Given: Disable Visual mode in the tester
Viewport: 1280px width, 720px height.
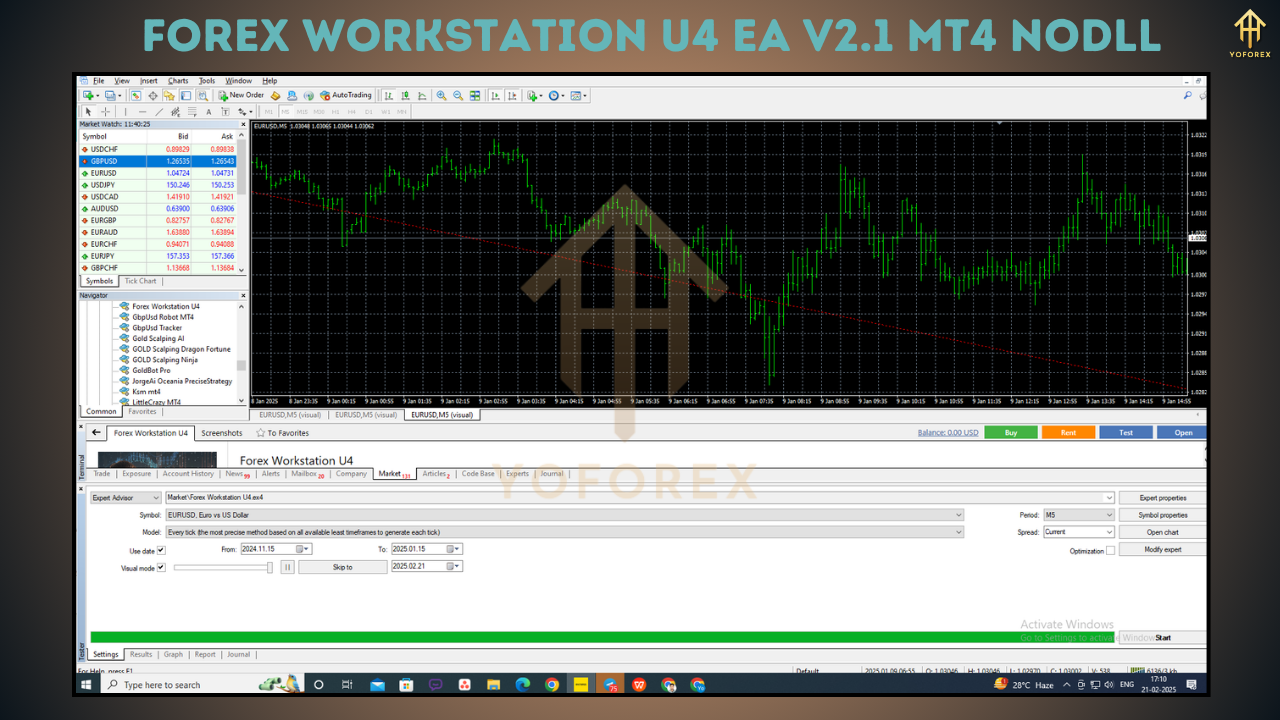Looking at the screenshot, I should click(x=160, y=567).
